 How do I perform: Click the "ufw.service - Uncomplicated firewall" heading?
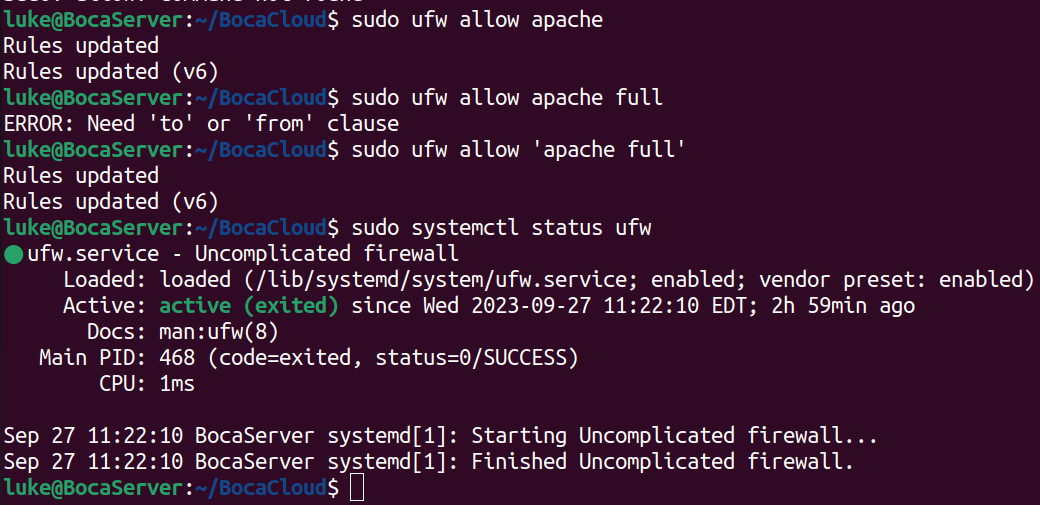(x=243, y=254)
